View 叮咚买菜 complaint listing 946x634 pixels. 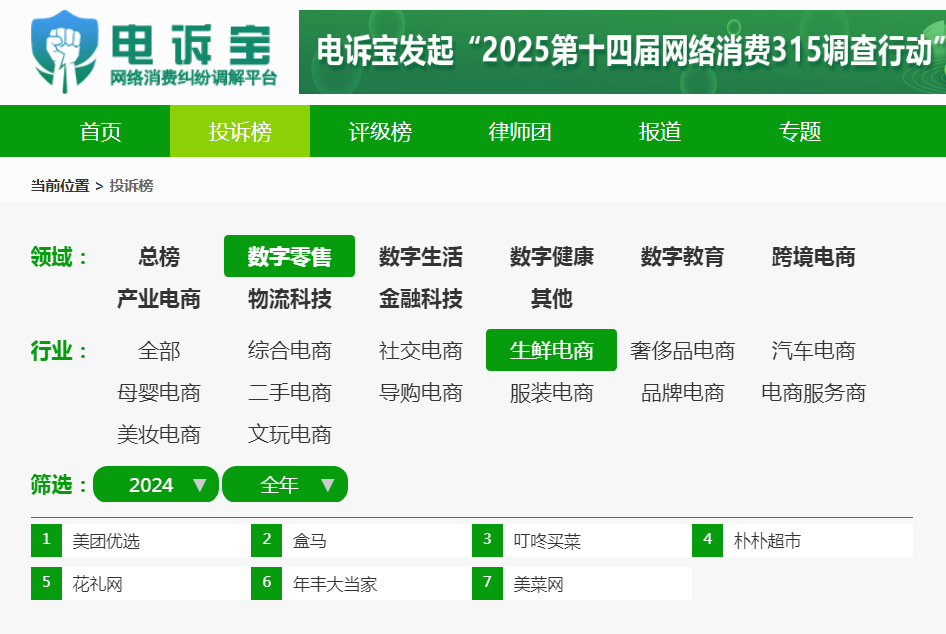(547, 541)
